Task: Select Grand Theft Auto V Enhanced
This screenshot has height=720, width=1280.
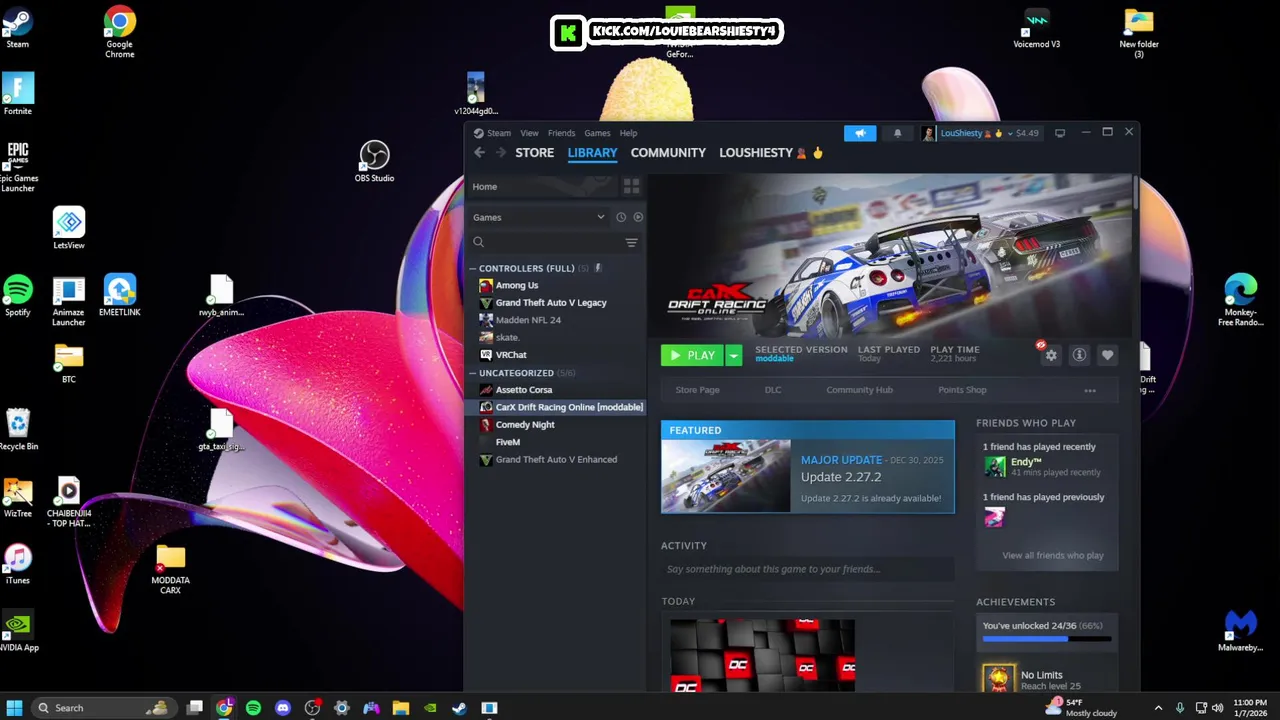Action: pyautogui.click(x=555, y=460)
